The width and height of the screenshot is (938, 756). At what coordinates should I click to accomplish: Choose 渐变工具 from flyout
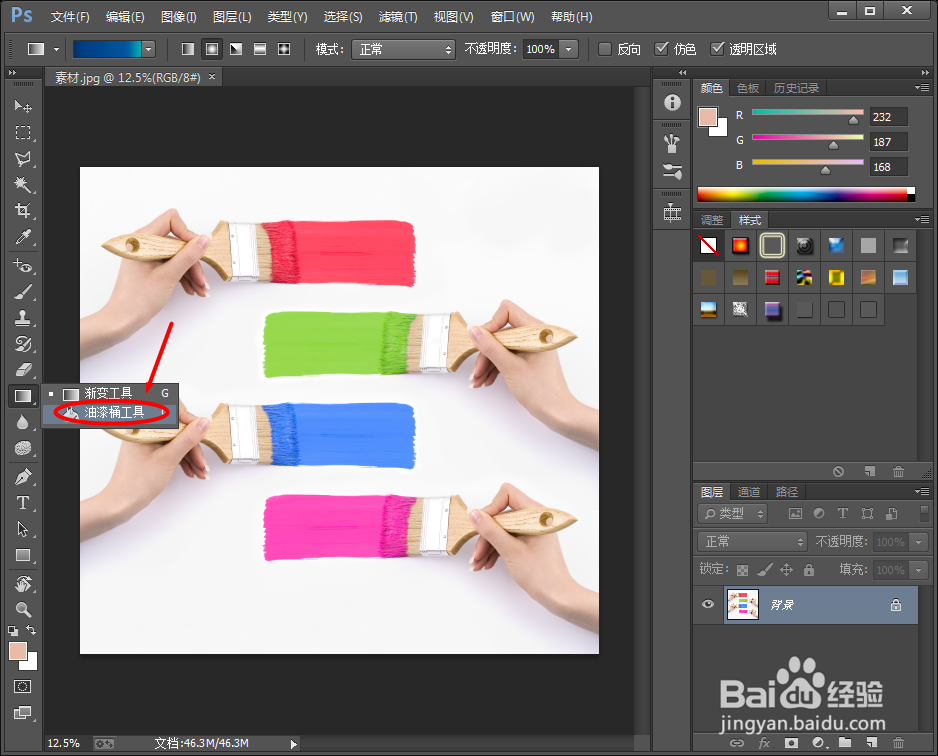click(x=110, y=393)
